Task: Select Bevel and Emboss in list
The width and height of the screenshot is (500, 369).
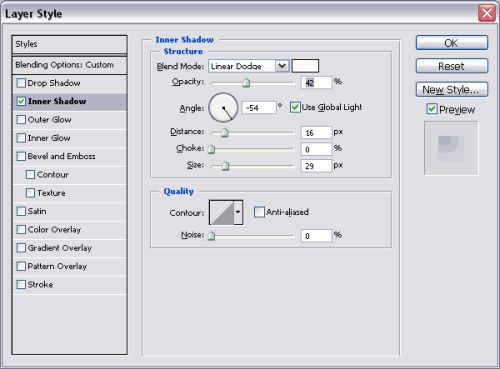Action: pos(61,156)
